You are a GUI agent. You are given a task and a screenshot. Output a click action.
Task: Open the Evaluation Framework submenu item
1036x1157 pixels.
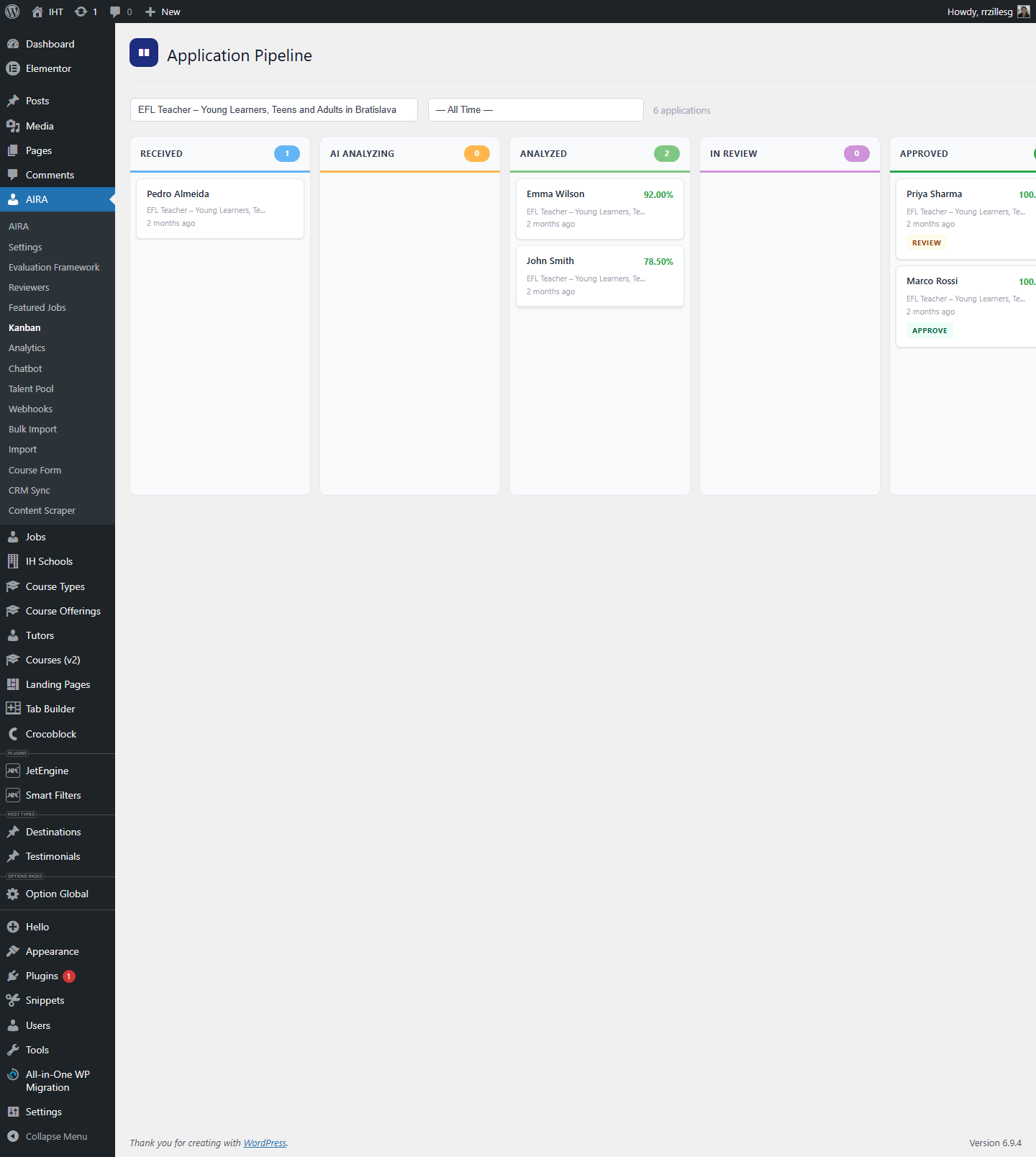point(54,267)
